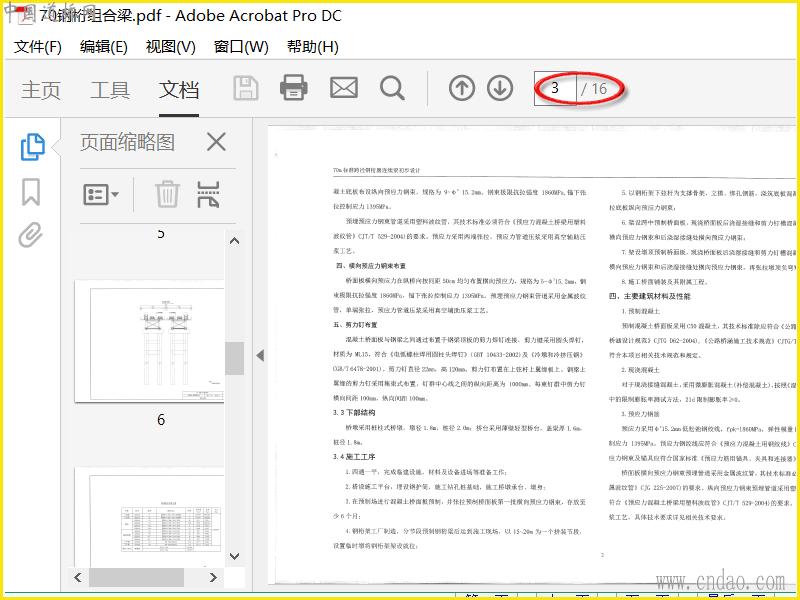The height and width of the screenshot is (600, 800).
Task: Open the thumbnail options dropdown
Action: pos(101,194)
